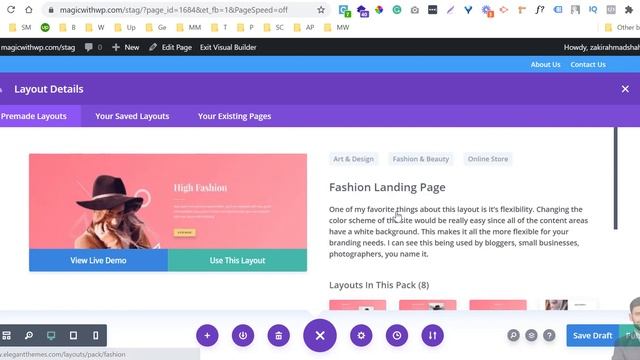Open the first layout pack thumbnail
Image resolution: width=640 pixels, height=360 pixels.
(358, 305)
